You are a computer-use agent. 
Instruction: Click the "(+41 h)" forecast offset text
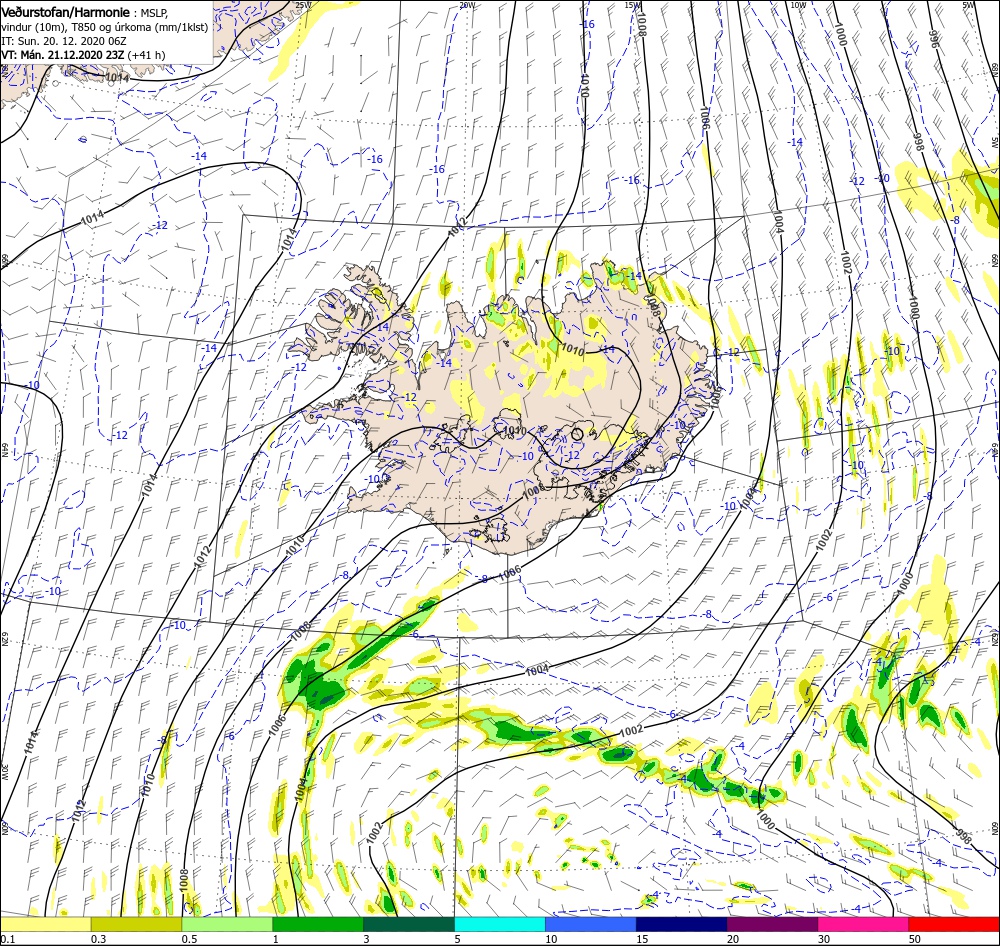coord(146,55)
